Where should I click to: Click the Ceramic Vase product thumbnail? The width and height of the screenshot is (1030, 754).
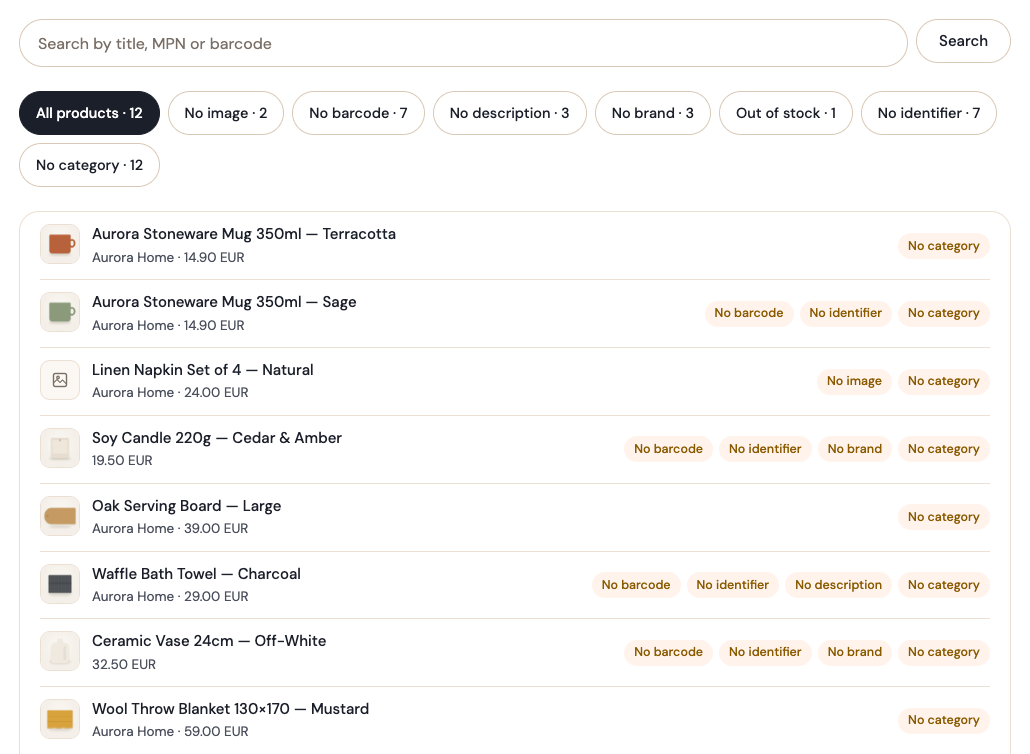[60, 652]
